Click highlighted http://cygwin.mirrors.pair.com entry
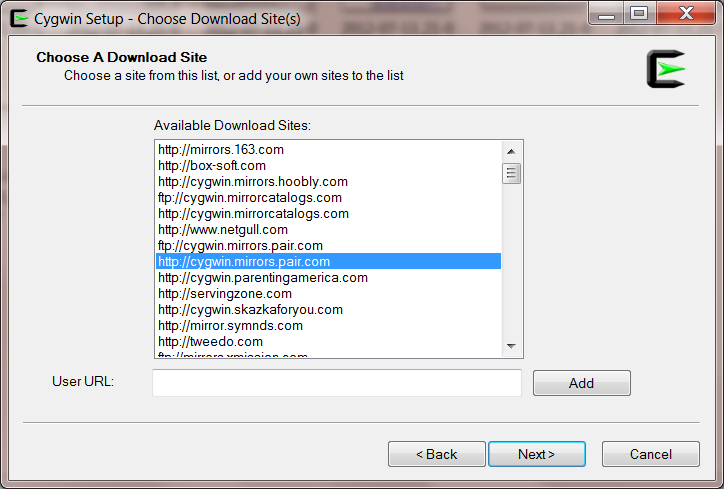The image size is (724, 489). (328, 261)
